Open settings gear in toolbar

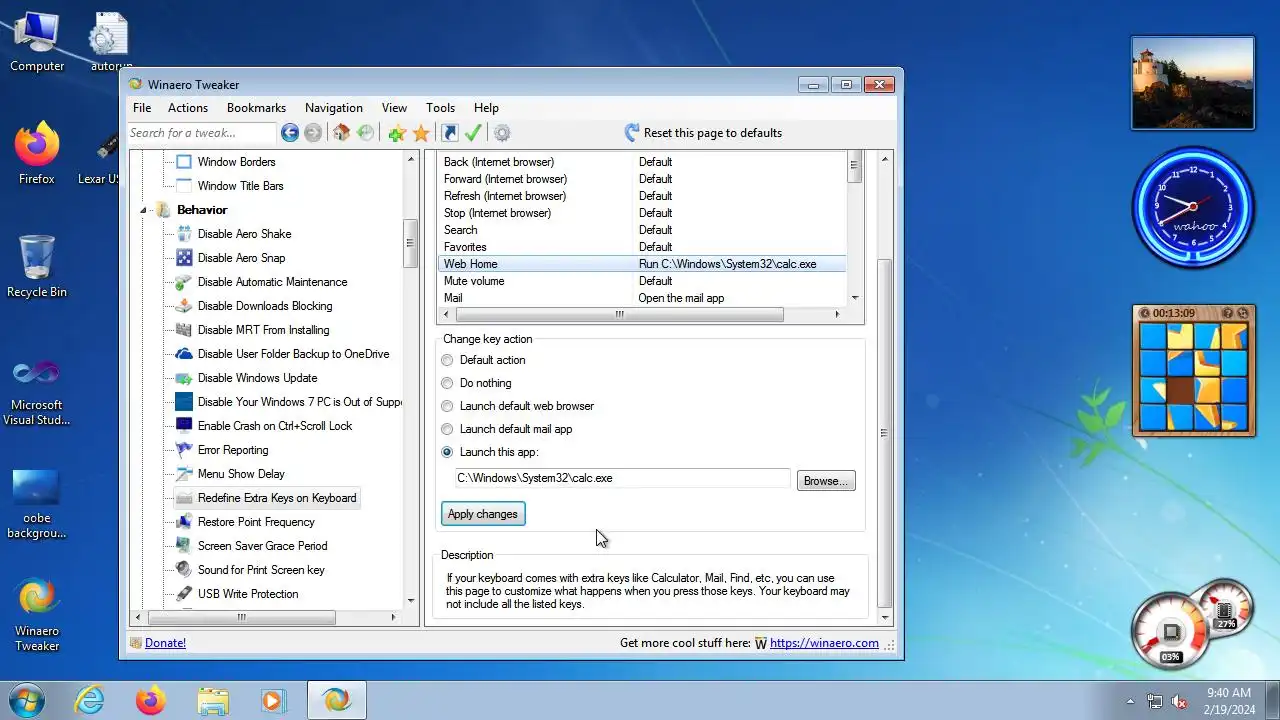coord(502,133)
